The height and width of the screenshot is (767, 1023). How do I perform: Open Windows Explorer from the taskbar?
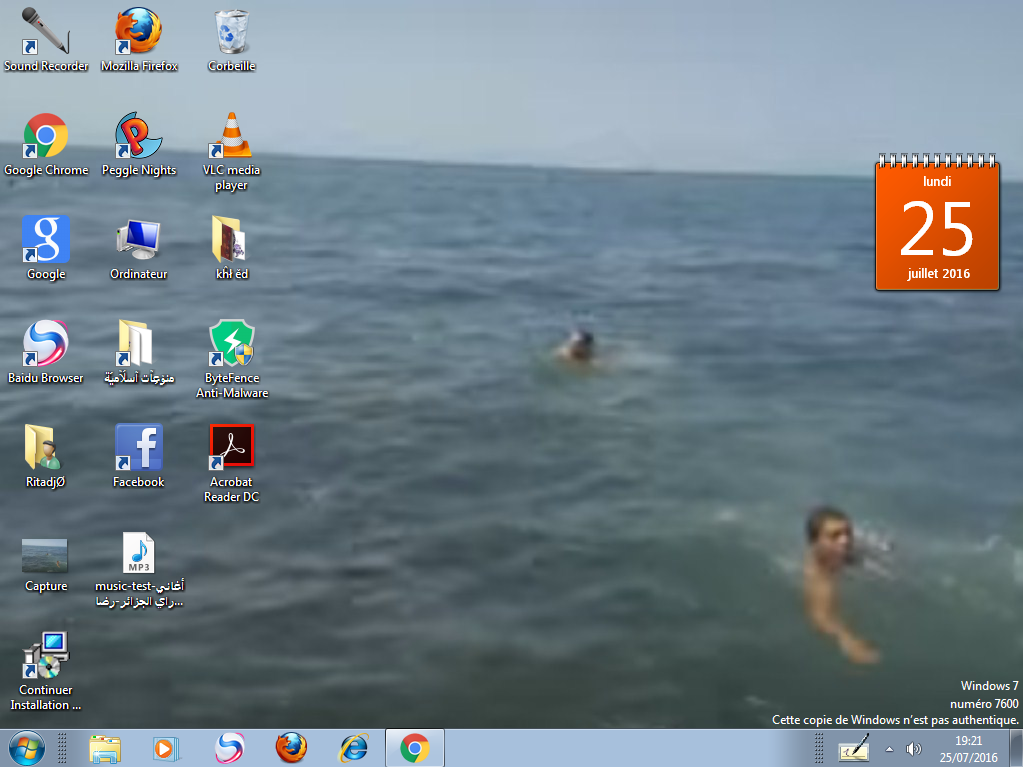(105, 748)
